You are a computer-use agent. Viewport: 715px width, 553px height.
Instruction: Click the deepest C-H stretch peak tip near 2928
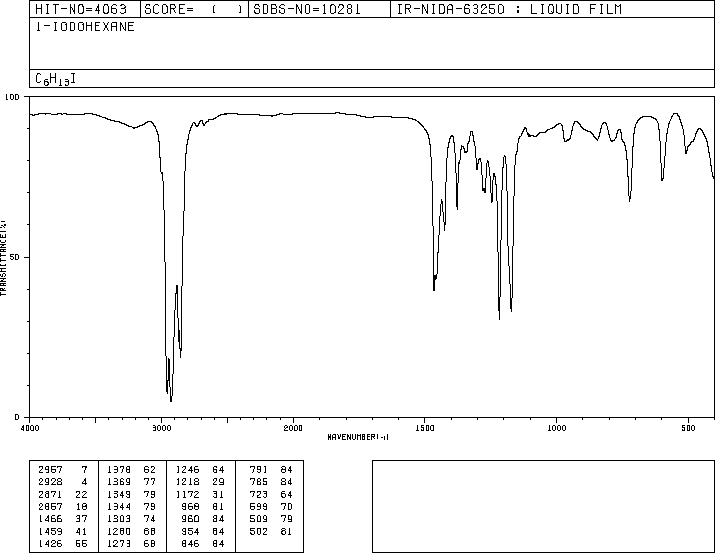click(x=171, y=401)
